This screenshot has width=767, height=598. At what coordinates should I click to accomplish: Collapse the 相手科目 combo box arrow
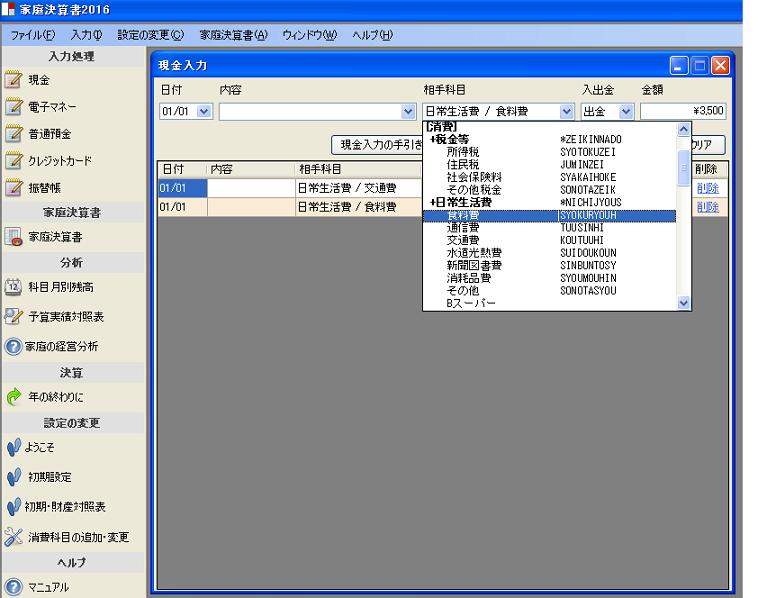coord(567,112)
